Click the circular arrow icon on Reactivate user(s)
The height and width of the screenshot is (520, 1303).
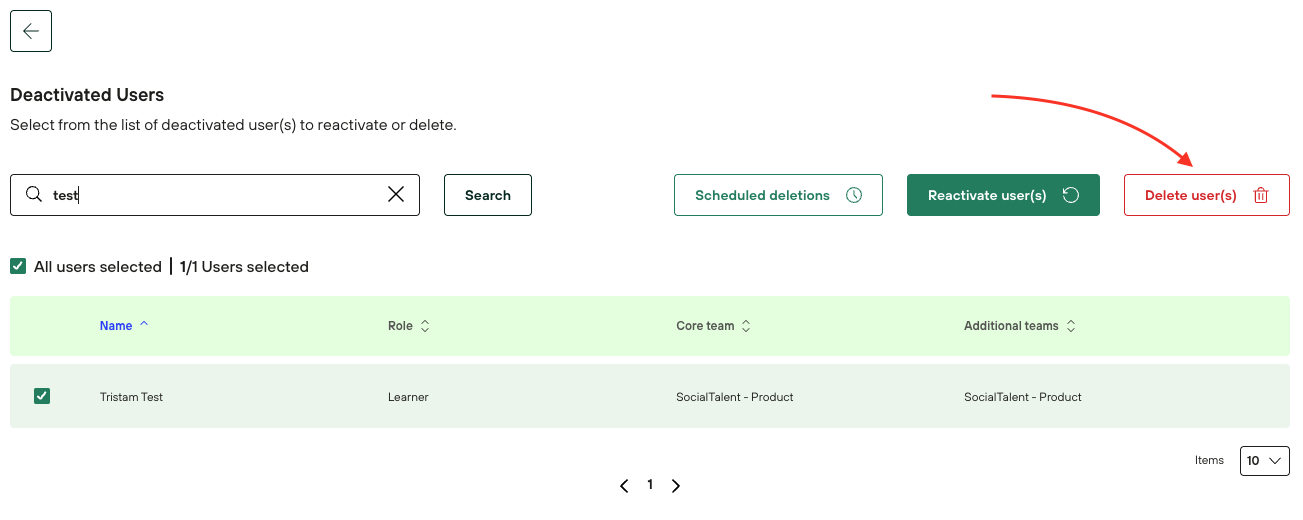click(x=1071, y=195)
